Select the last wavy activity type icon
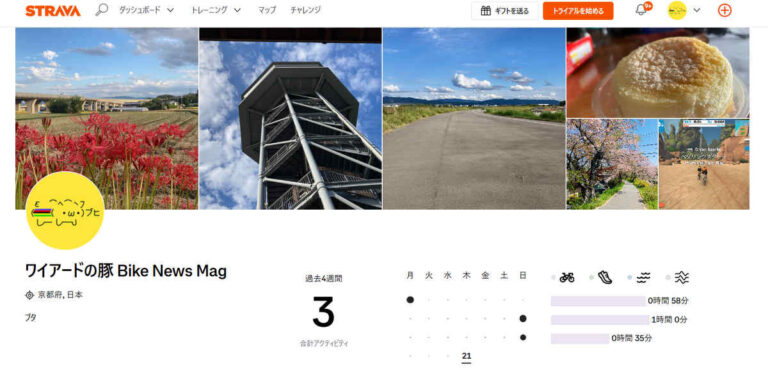 coord(681,278)
